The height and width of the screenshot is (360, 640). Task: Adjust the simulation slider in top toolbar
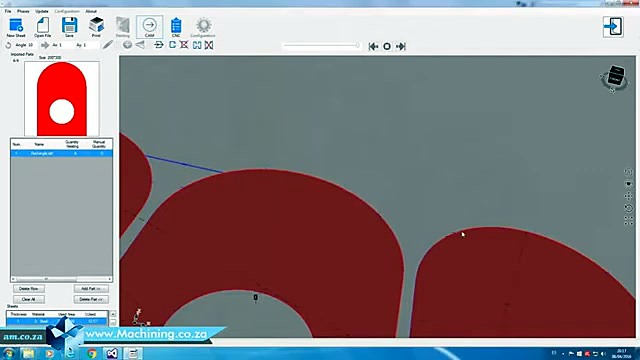321,46
